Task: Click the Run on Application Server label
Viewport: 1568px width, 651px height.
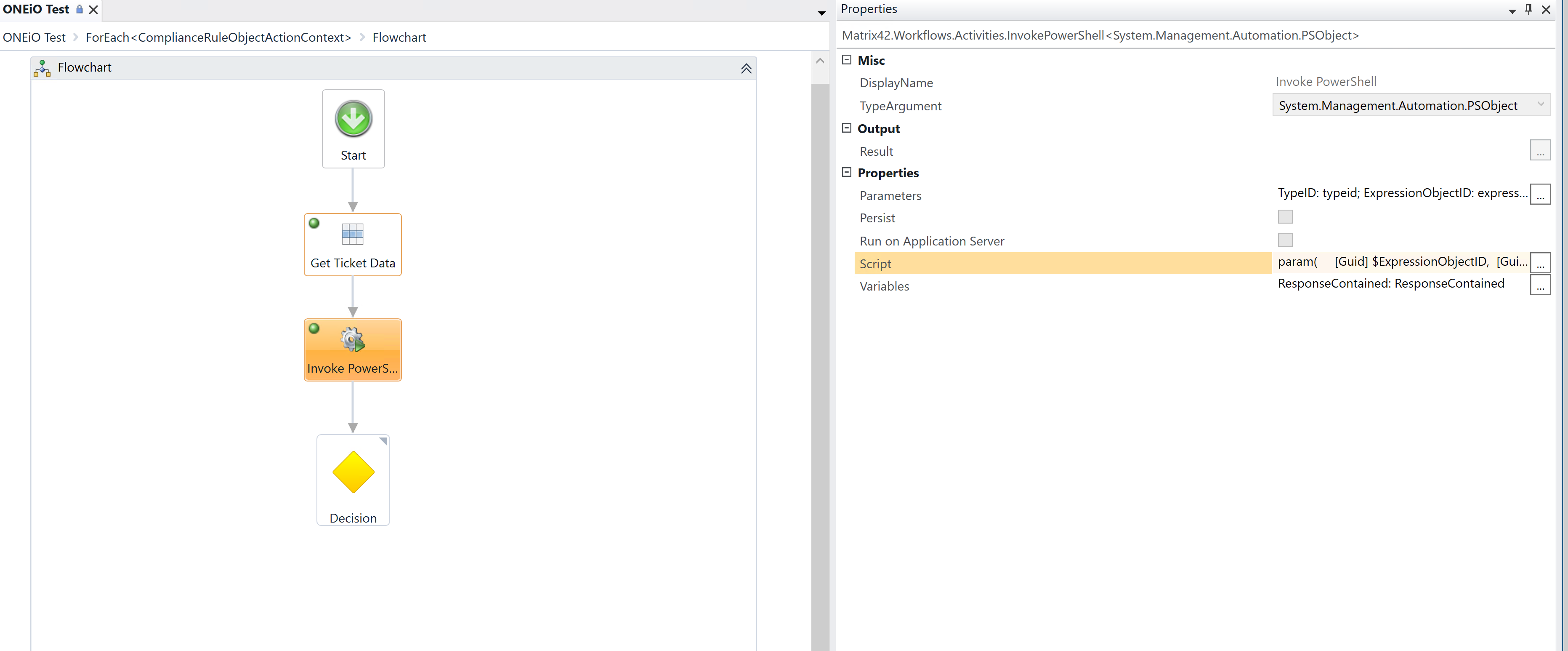Action: pos(932,241)
